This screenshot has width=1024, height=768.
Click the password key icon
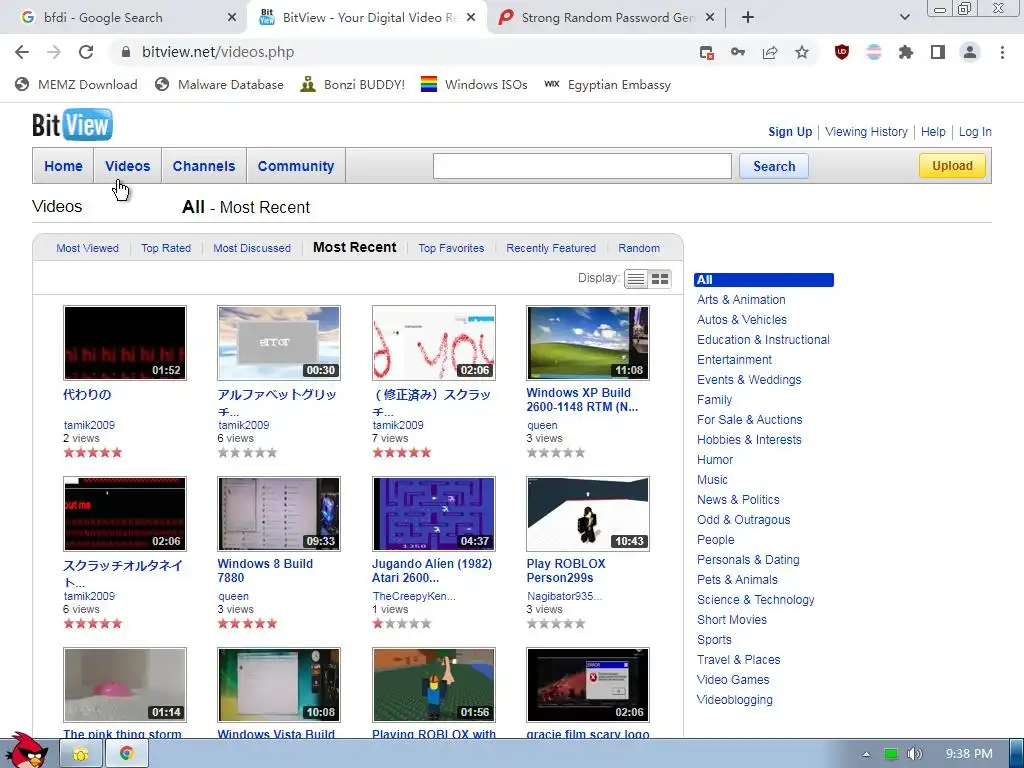pos(738,52)
